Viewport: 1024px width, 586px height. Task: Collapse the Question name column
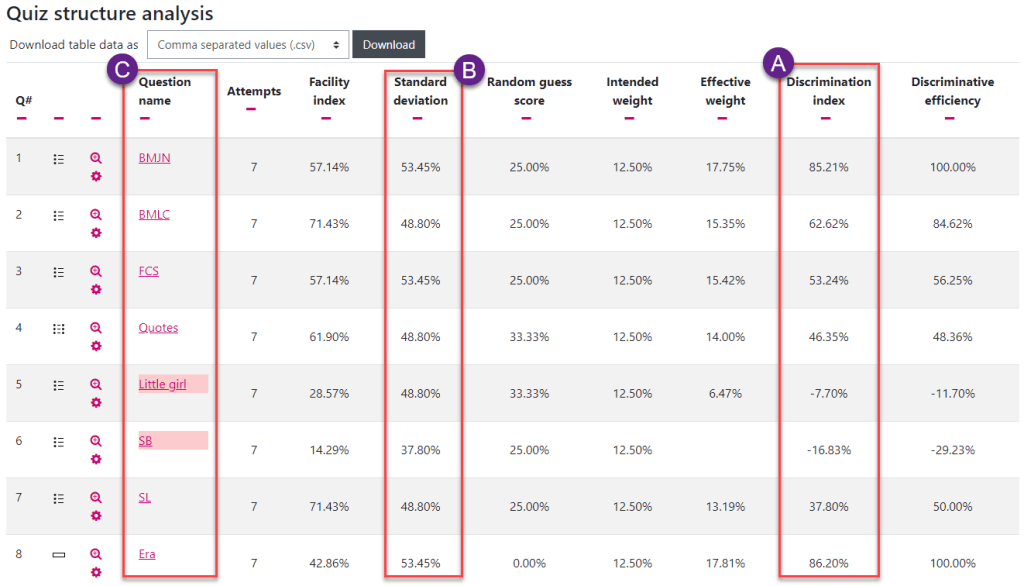(144, 118)
